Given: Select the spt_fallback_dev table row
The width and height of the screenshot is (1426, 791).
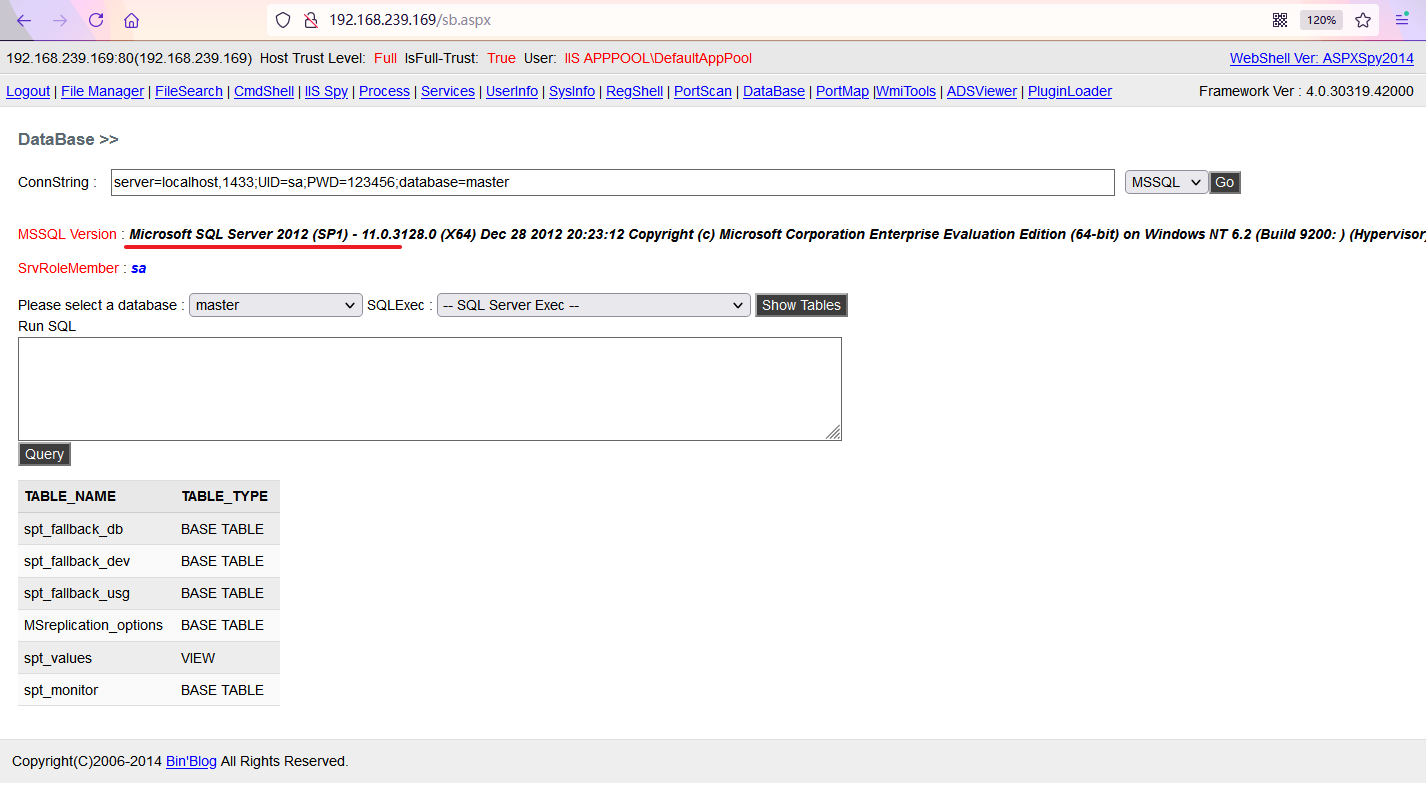Looking at the screenshot, I should point(149,561).
